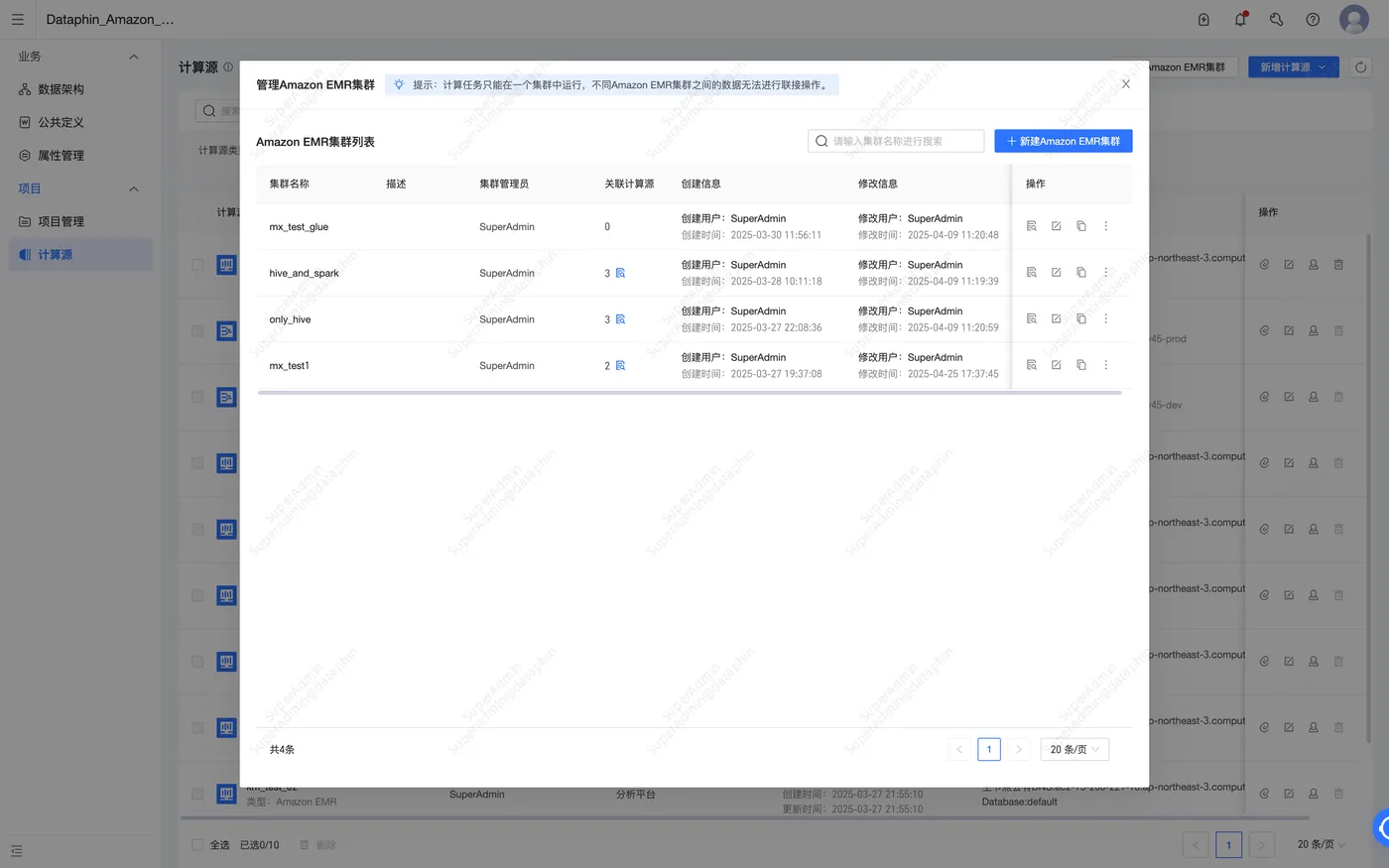The width and height of the screenshot is (1389, 868).
Task: Collapse the 业务 sidebar section
Action: (134, 57)
